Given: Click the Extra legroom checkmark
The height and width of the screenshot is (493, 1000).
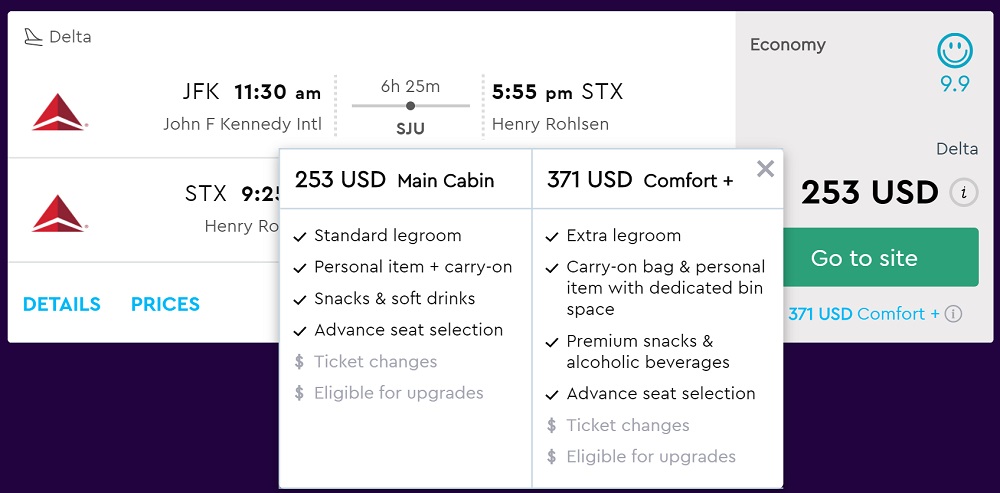Looking at the screenshot, I should 552,237.
